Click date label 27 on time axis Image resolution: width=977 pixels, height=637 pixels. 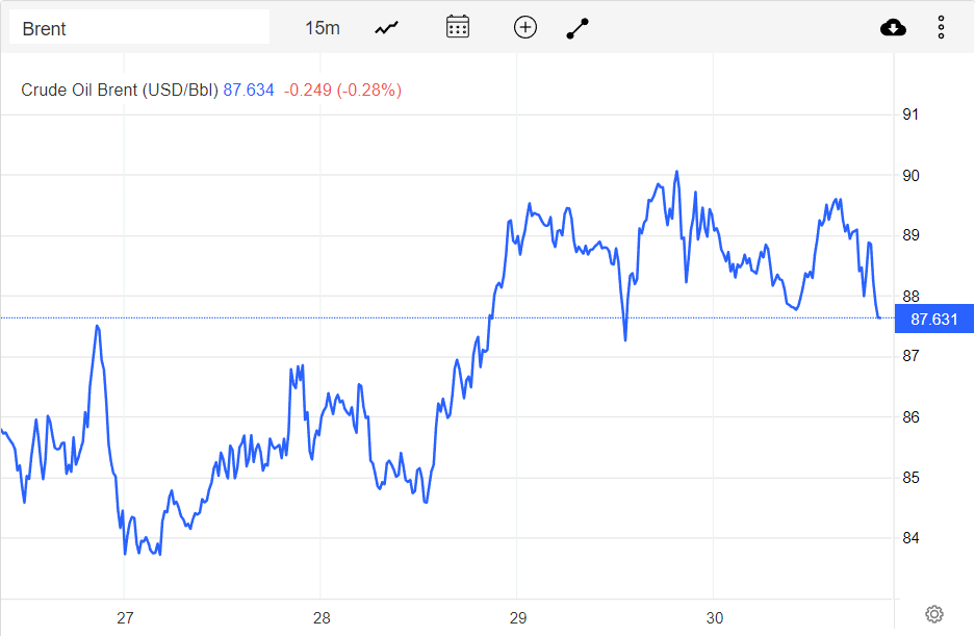[x=125, y=617]
